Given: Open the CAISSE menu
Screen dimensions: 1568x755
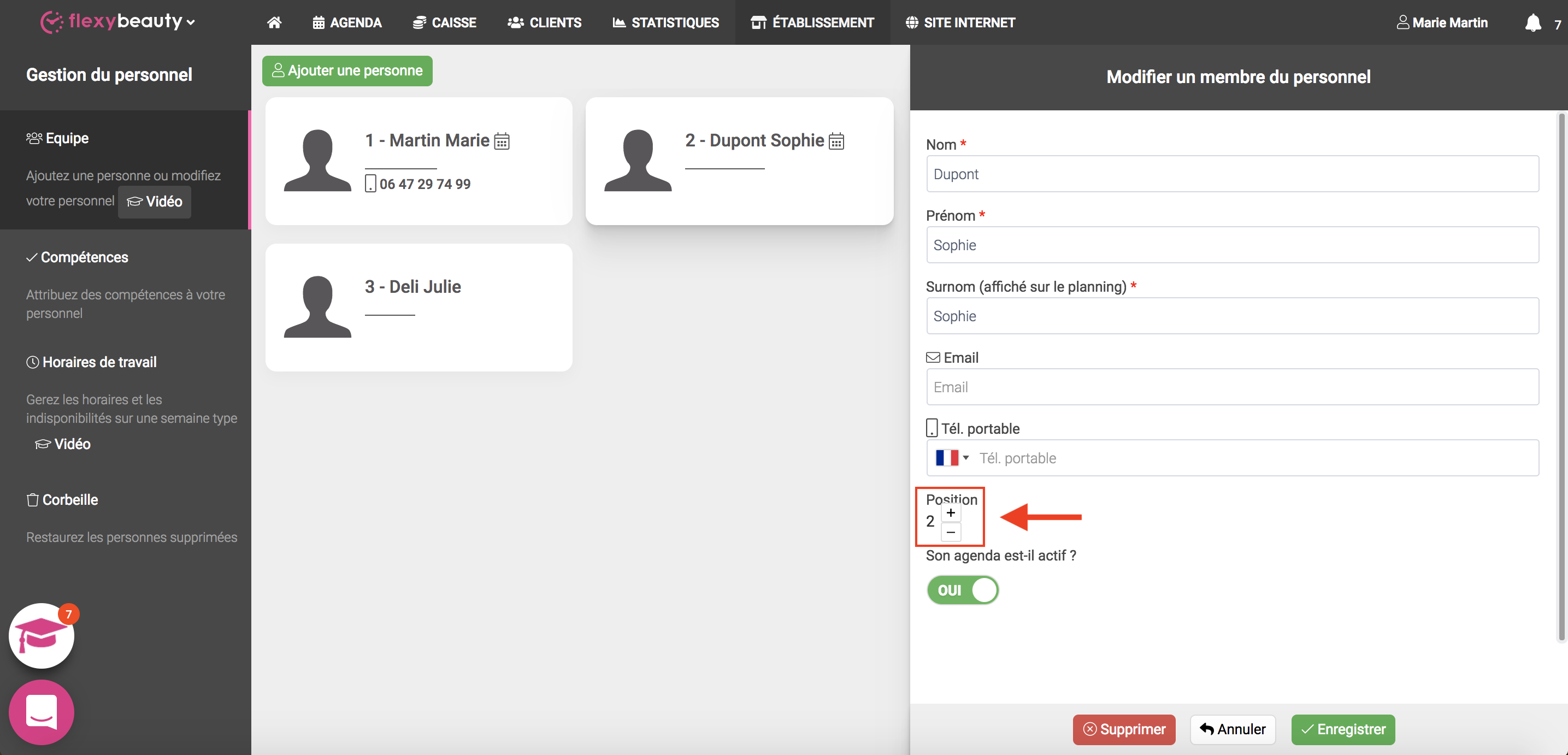Looking at the screenshot, I should coord(444,22).
